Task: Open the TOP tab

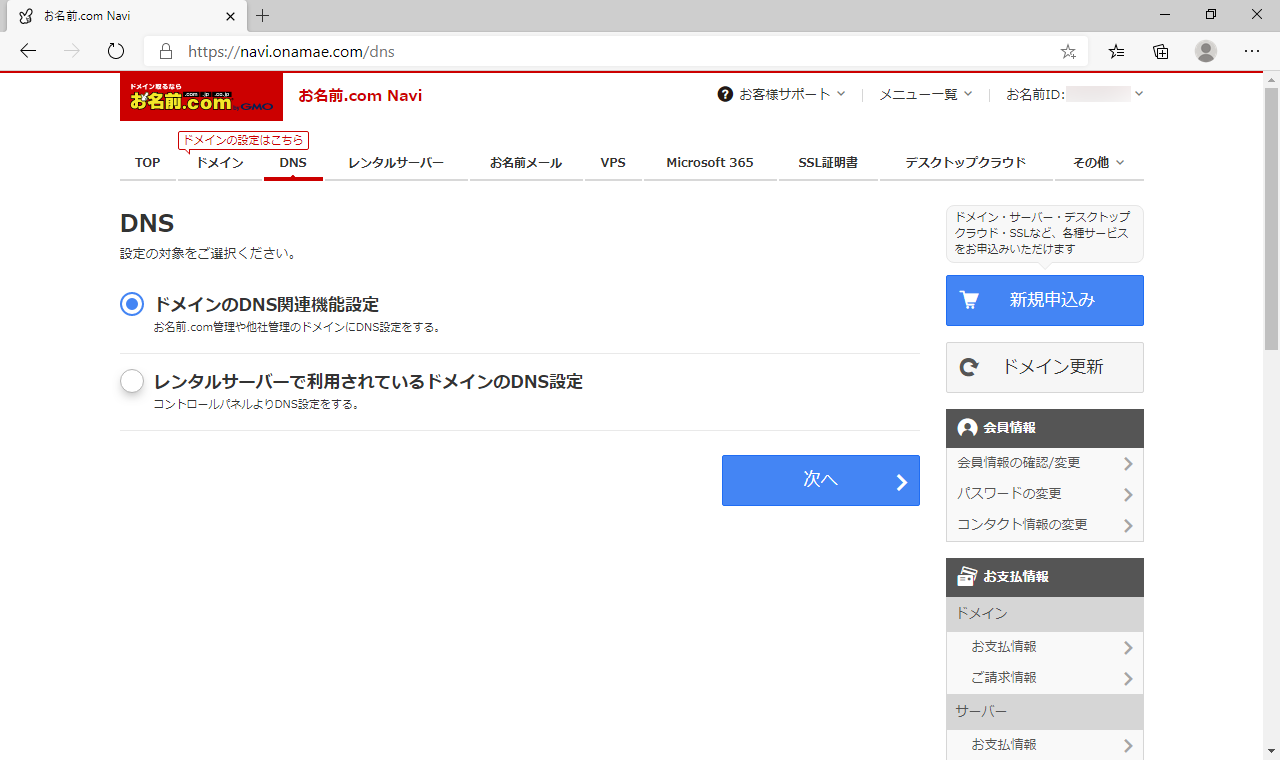Action: coord(148,162)
